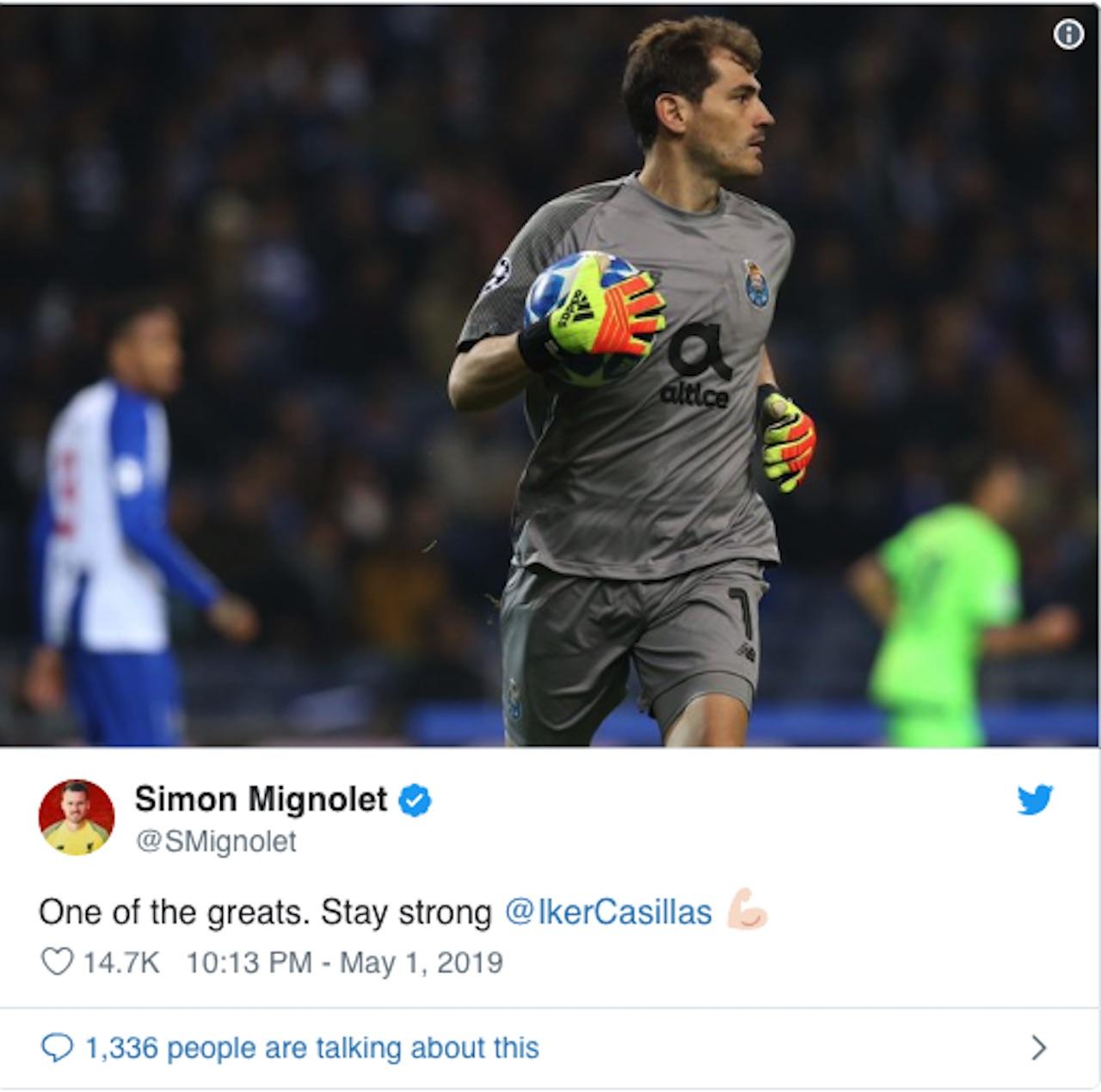Click the flexed bicep emoji
This screenshot has height=1092, width=1101.
point(747,911)
